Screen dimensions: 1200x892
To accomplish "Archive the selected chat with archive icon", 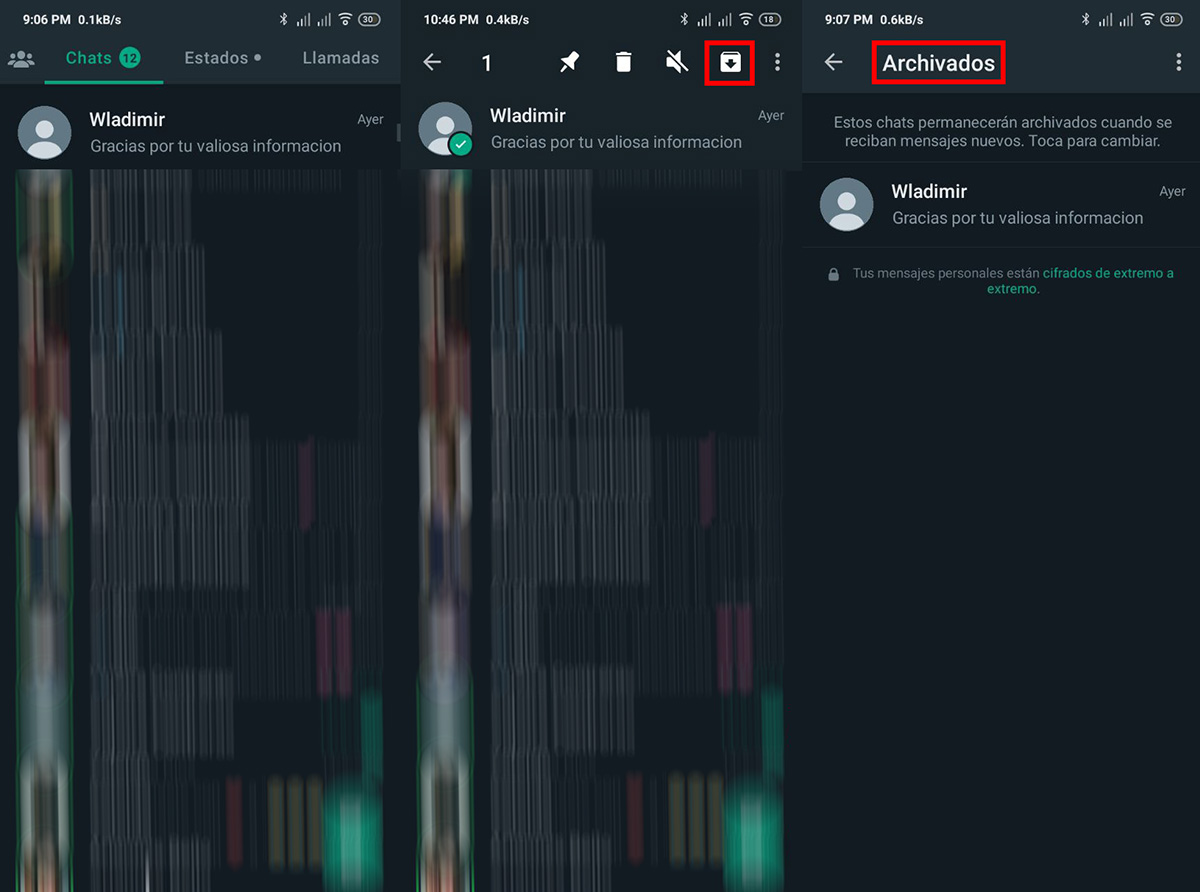I will pos(730,63).
